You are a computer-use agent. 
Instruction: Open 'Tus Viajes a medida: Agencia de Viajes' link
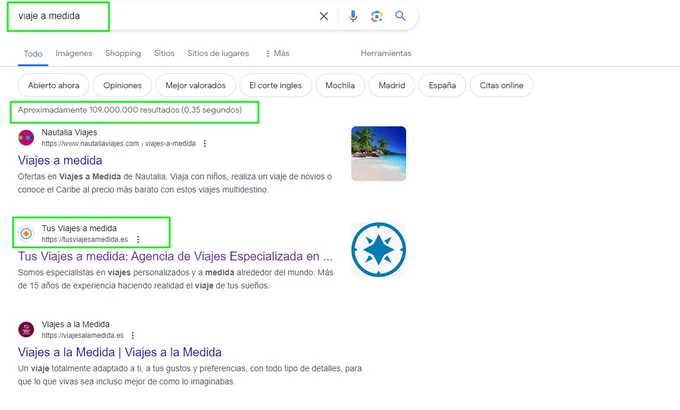coord(175,256)
